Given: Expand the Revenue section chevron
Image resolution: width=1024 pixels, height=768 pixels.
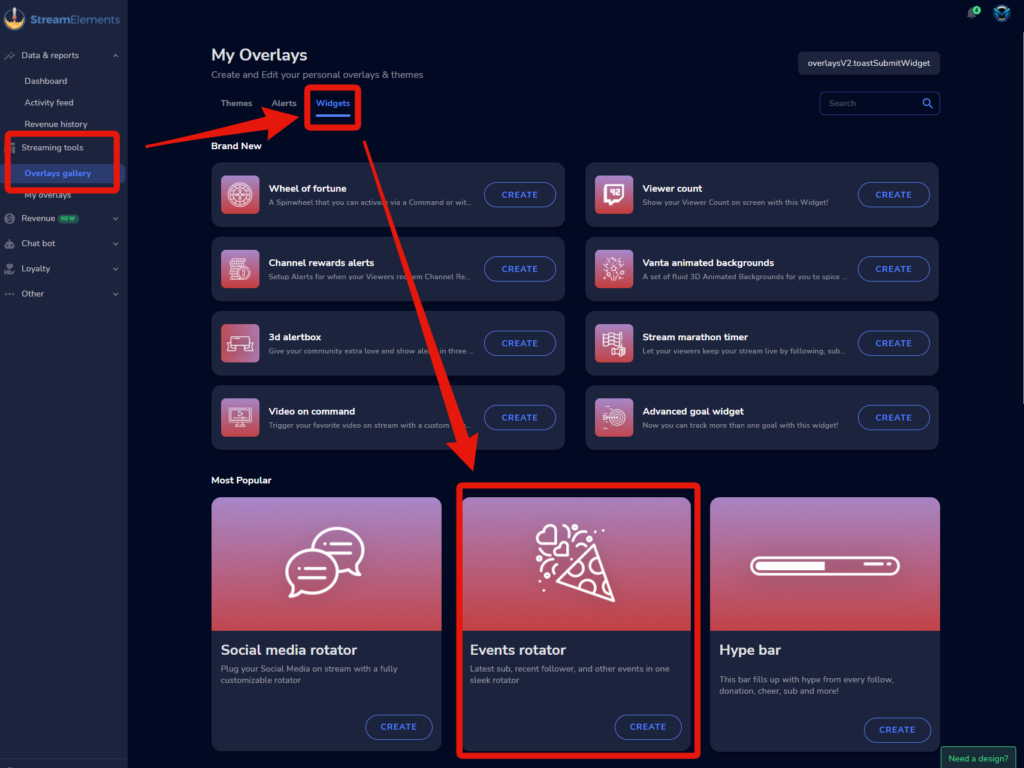Looking at the screenshot, I should click(116, 219).
